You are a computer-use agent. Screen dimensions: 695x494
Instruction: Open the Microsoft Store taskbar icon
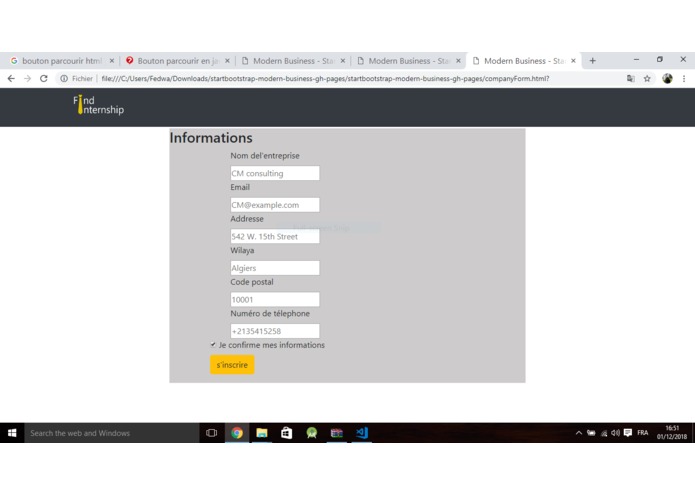286,433
